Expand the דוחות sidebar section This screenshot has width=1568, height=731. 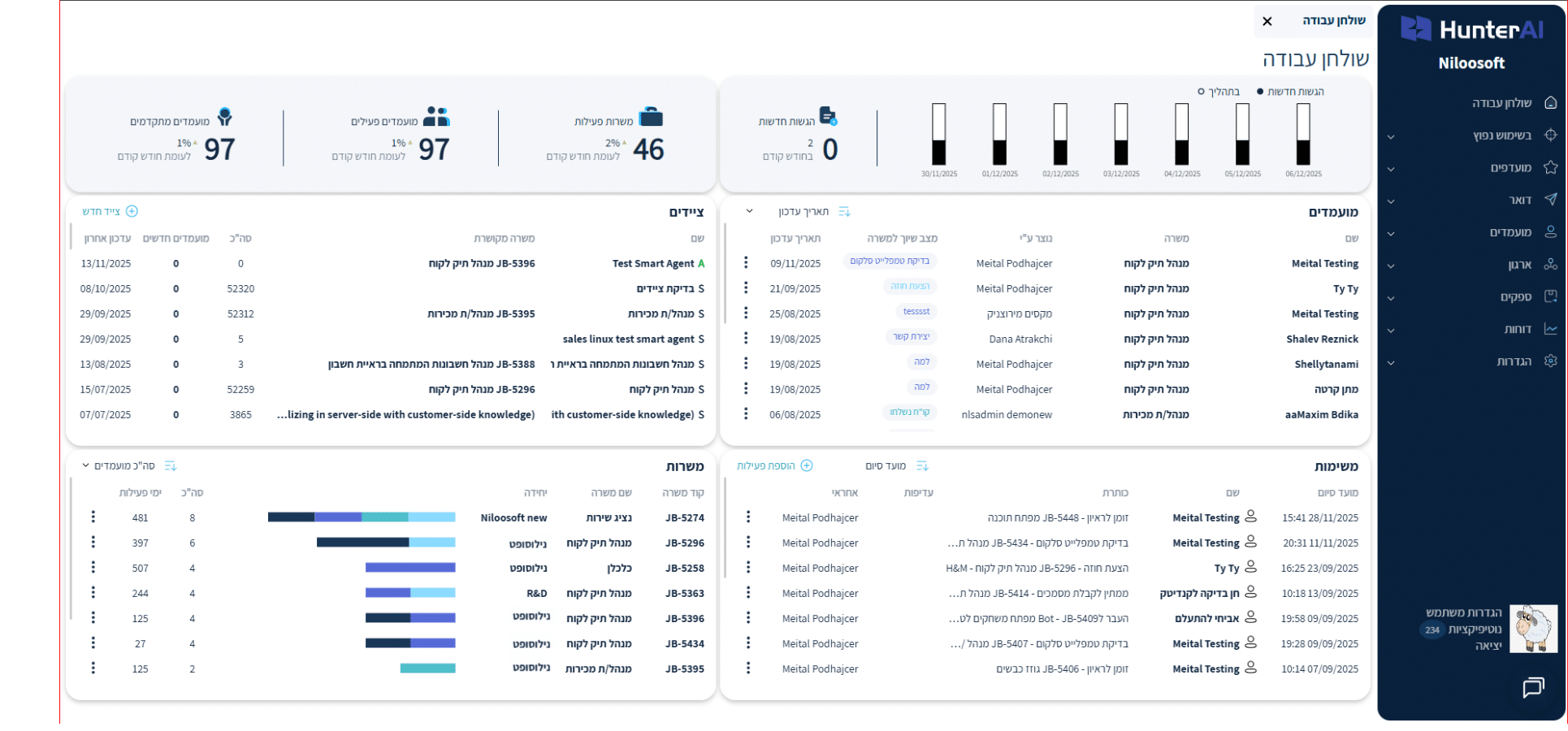click(1390, 331)
